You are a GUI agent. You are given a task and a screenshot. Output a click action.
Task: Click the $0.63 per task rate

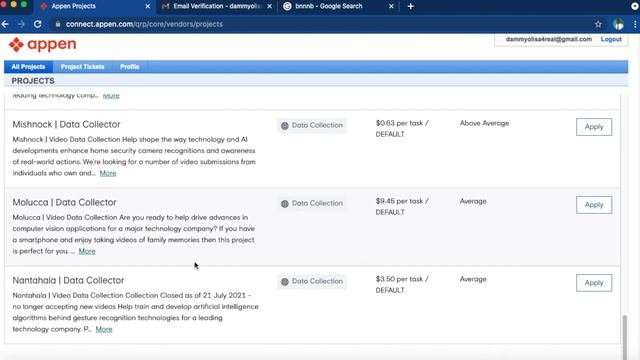[402, 129]
